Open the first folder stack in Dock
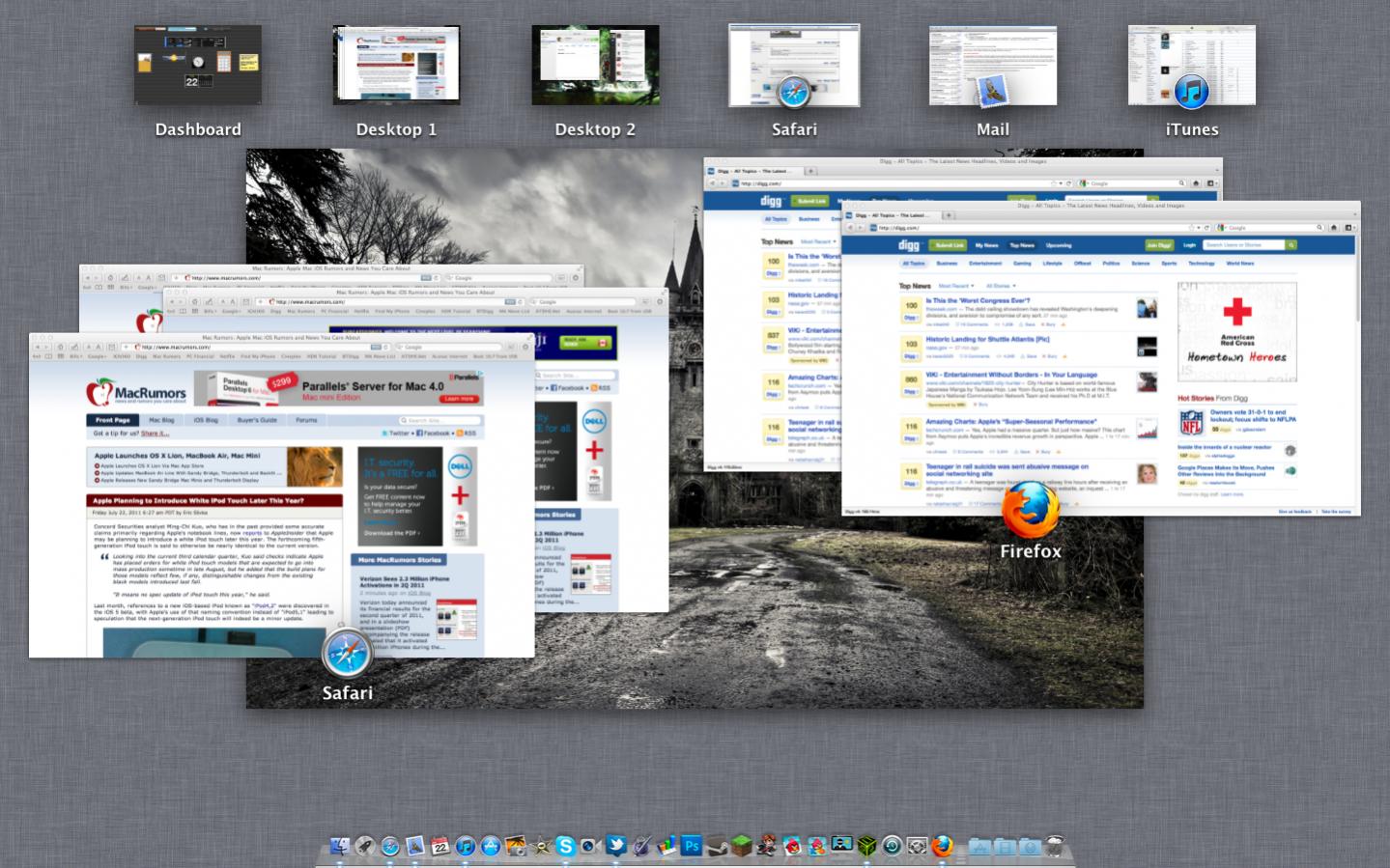1390x868 pixels. tap(980, 847)
